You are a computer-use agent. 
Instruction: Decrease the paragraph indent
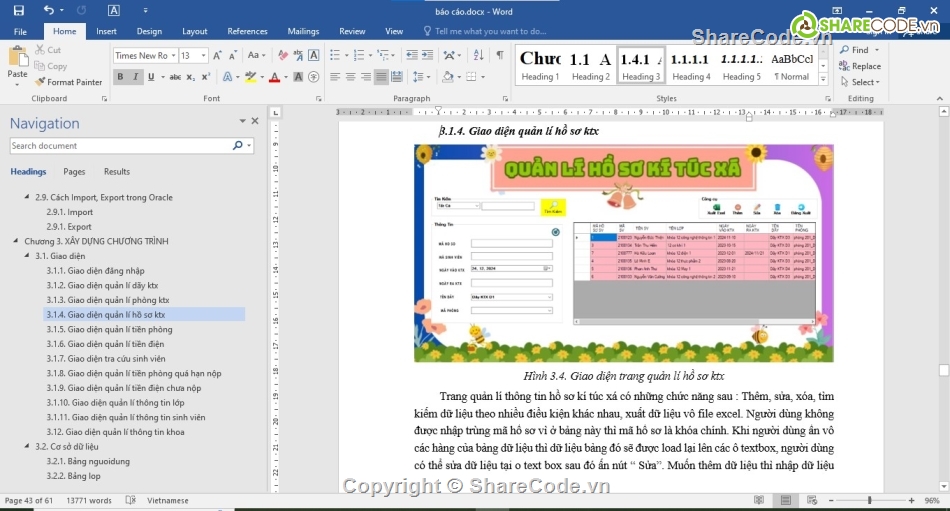[411, 56]
